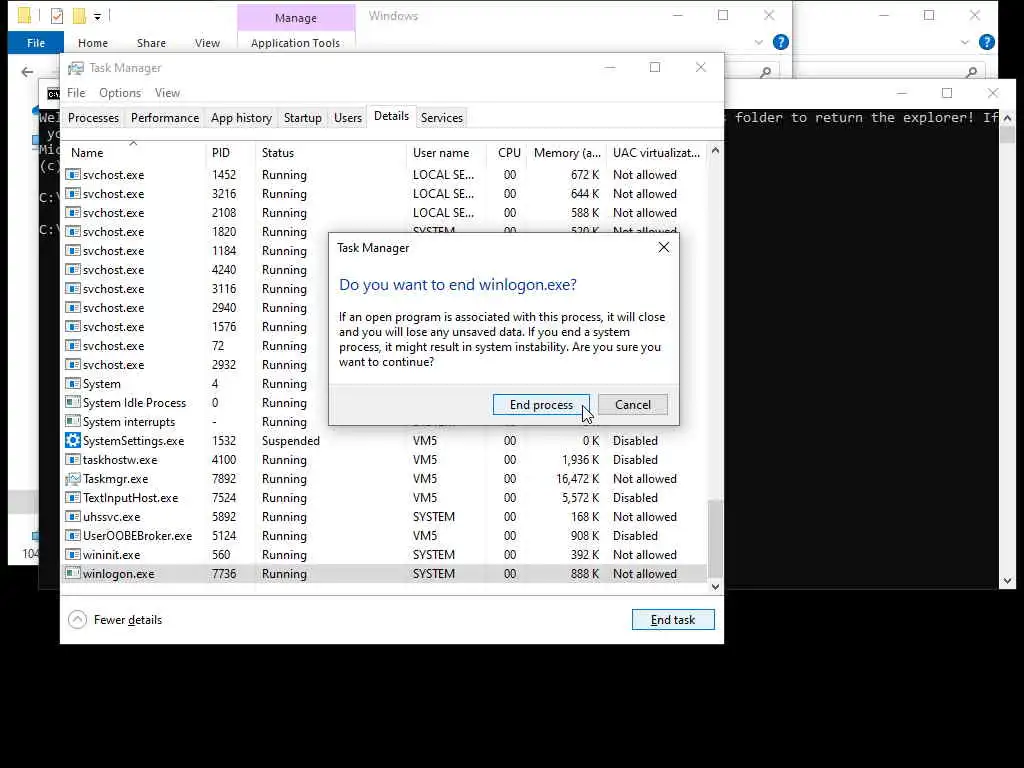Click icon of svchost.exe PID 3216
Screen dimensions: 1024x768
(x=73, y=193)
